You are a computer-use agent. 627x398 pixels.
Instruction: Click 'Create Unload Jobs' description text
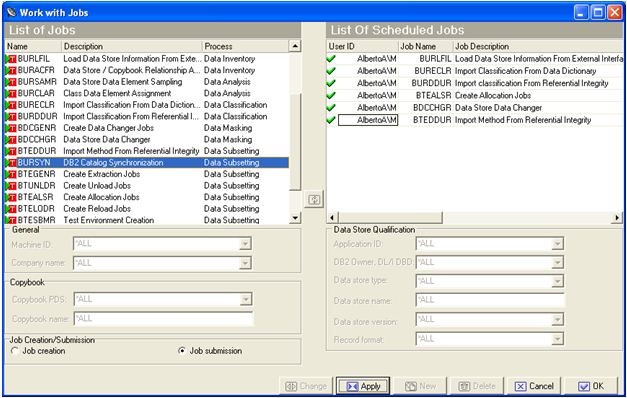pos(97,186)
